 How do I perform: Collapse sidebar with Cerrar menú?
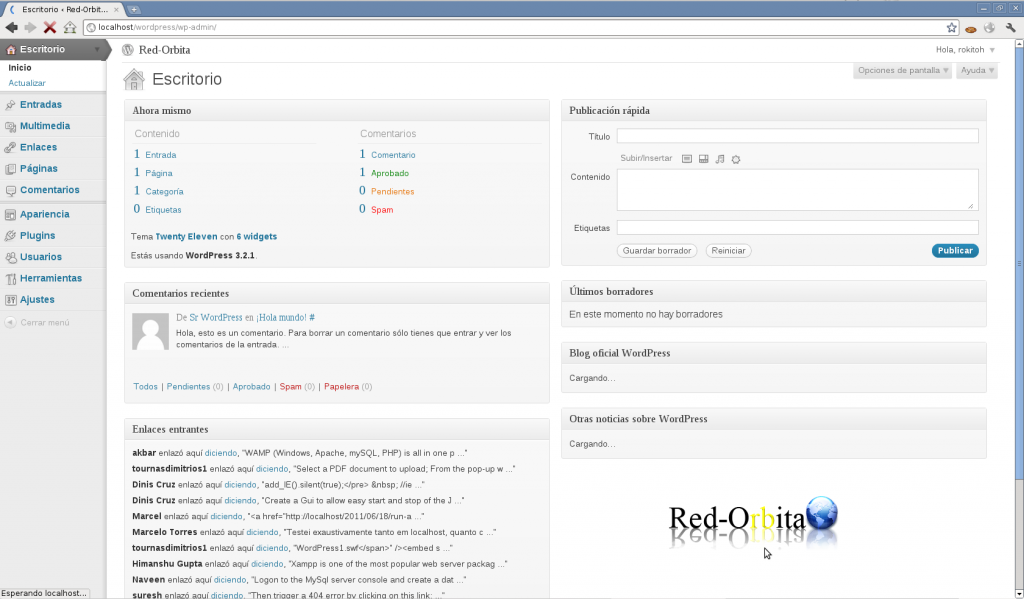37,323
